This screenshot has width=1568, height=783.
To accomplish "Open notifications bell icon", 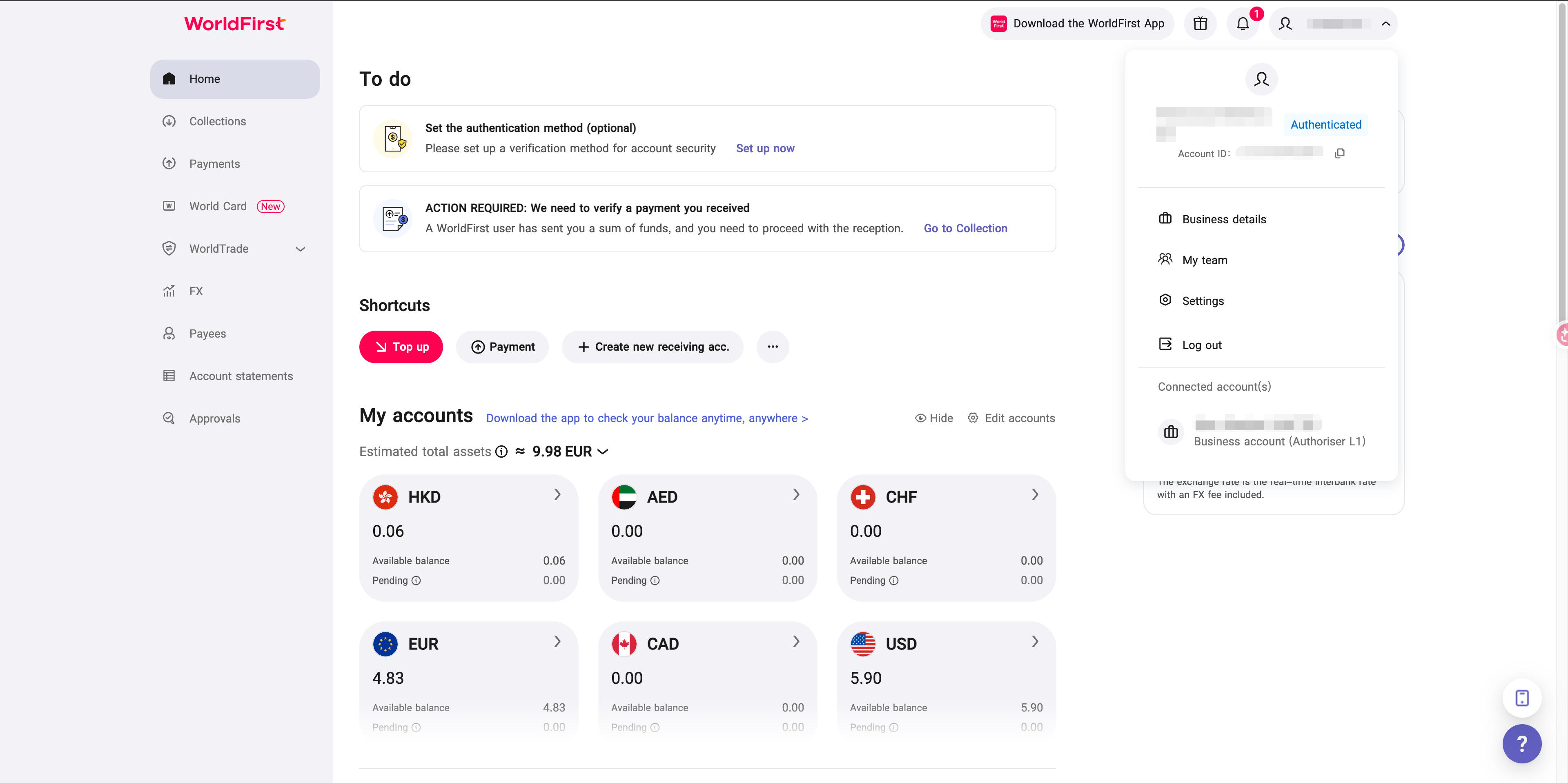I will tap(1242, 24).
